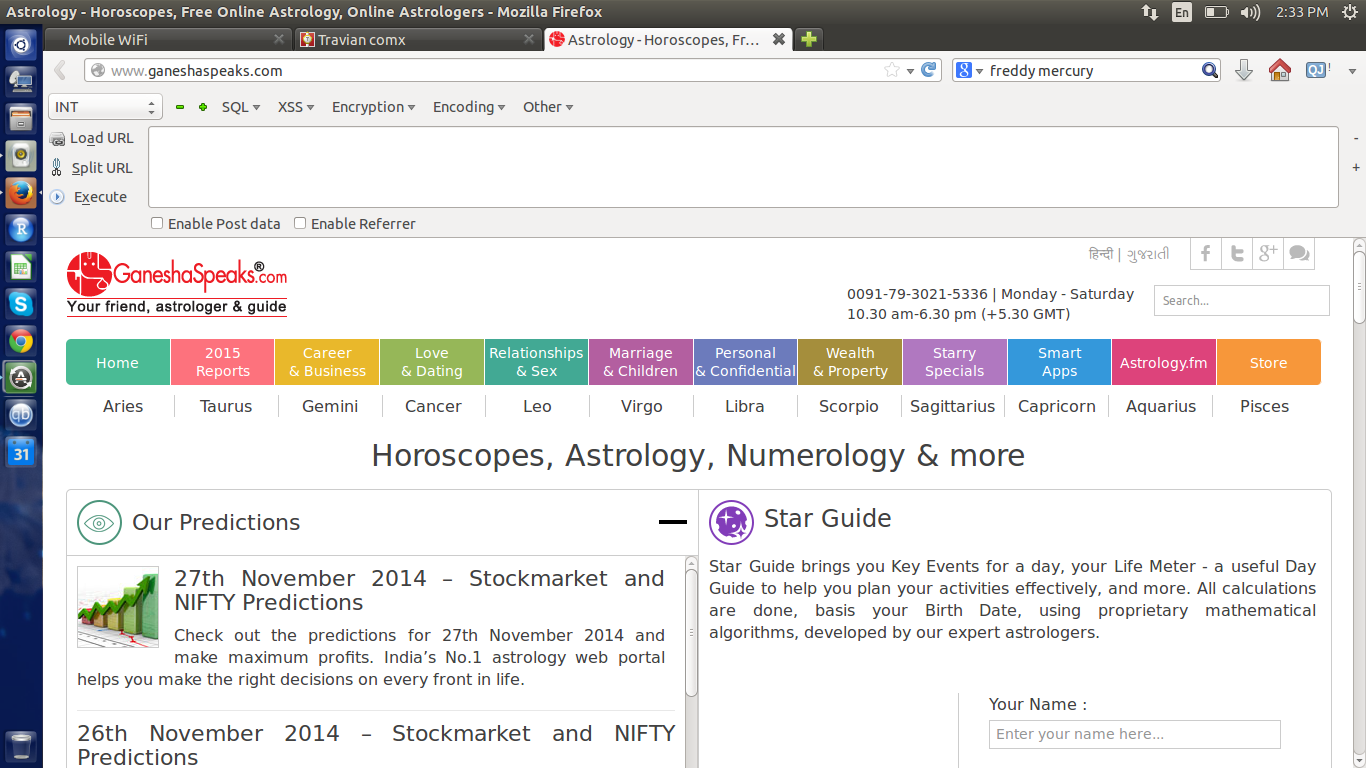Enable the Post data checkbox

pyautogui.click(x=157, y=224)
